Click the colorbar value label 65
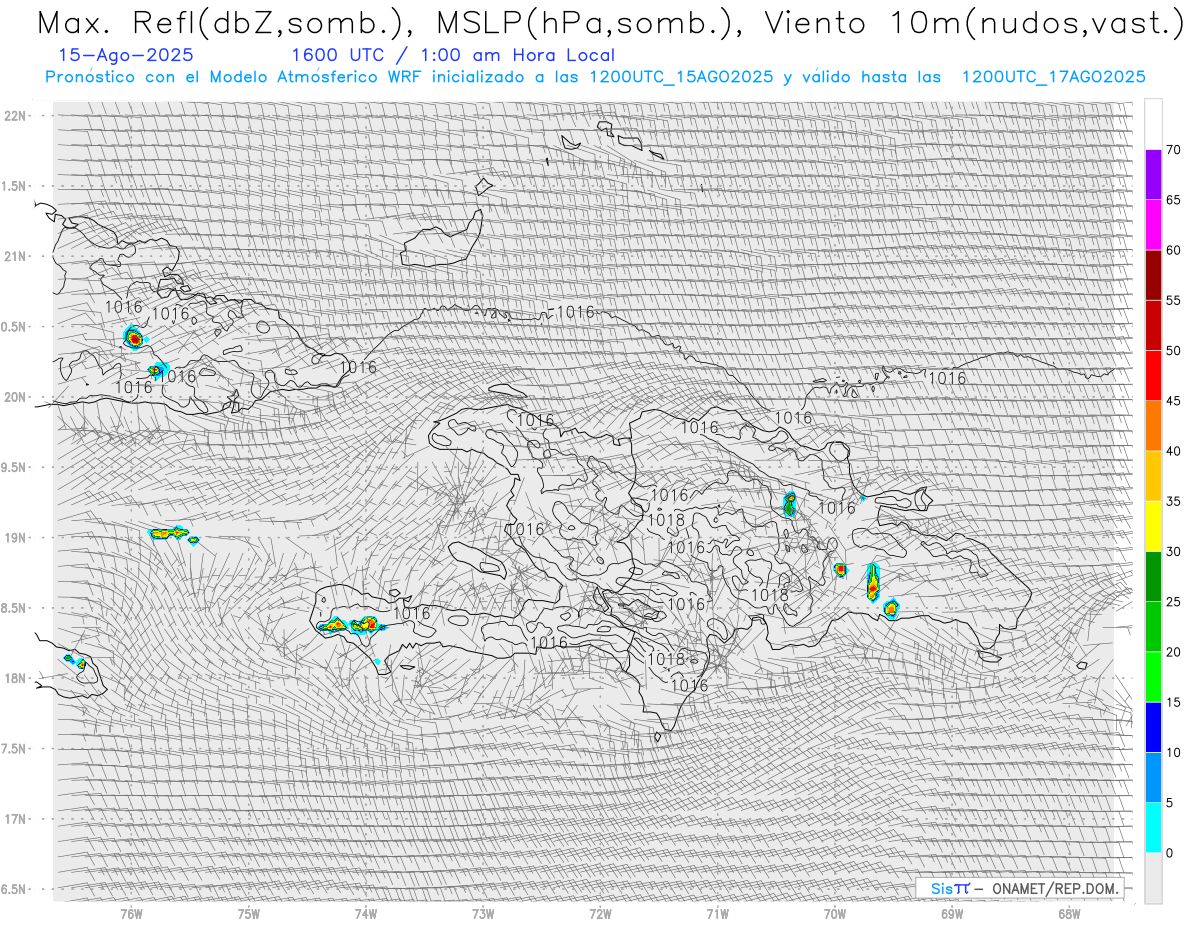Image resolution: width=1200 pixels, height=927 pixels. [1173, 200]
